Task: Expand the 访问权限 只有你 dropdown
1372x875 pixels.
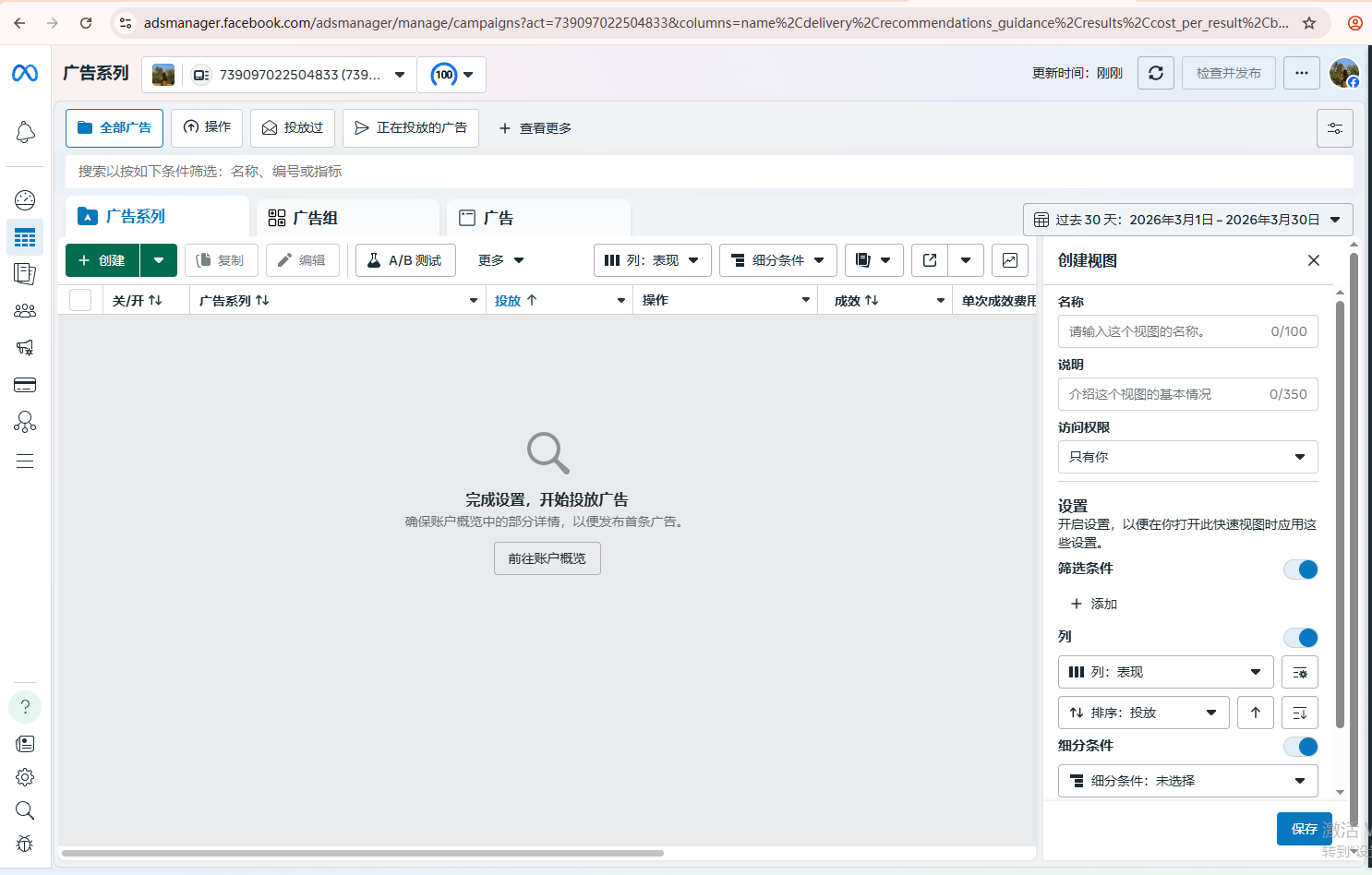Action: coord(1186,457)
